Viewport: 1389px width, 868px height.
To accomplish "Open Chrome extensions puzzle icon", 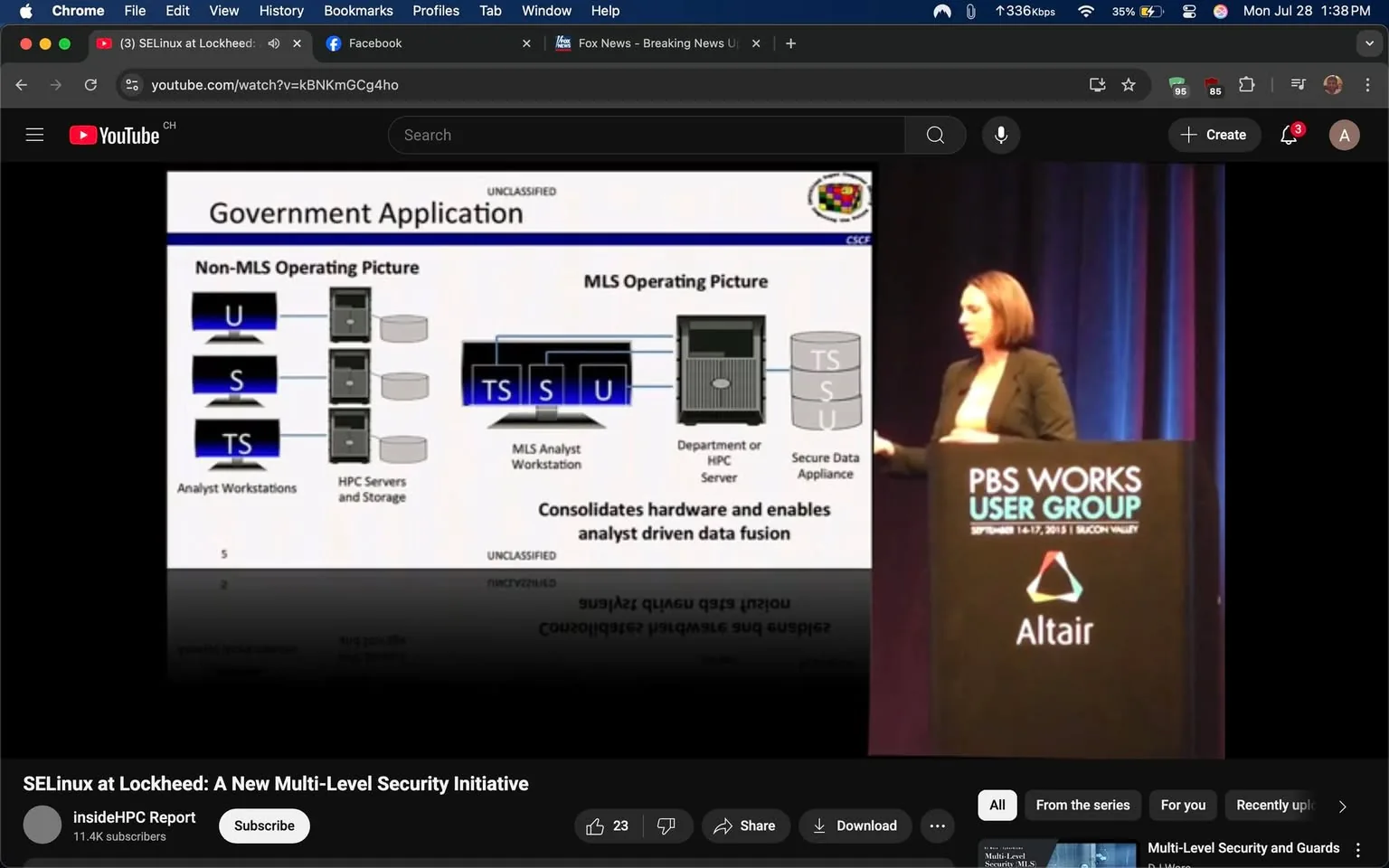I will pos(1246,84).
